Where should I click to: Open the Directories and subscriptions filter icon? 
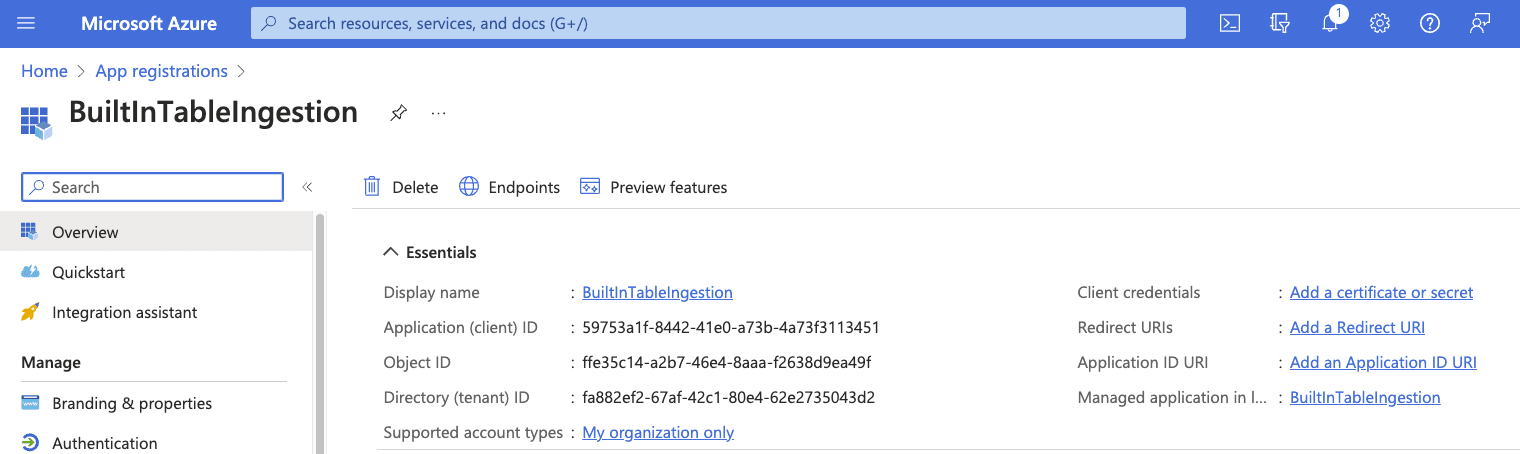tap(1280, 23)
